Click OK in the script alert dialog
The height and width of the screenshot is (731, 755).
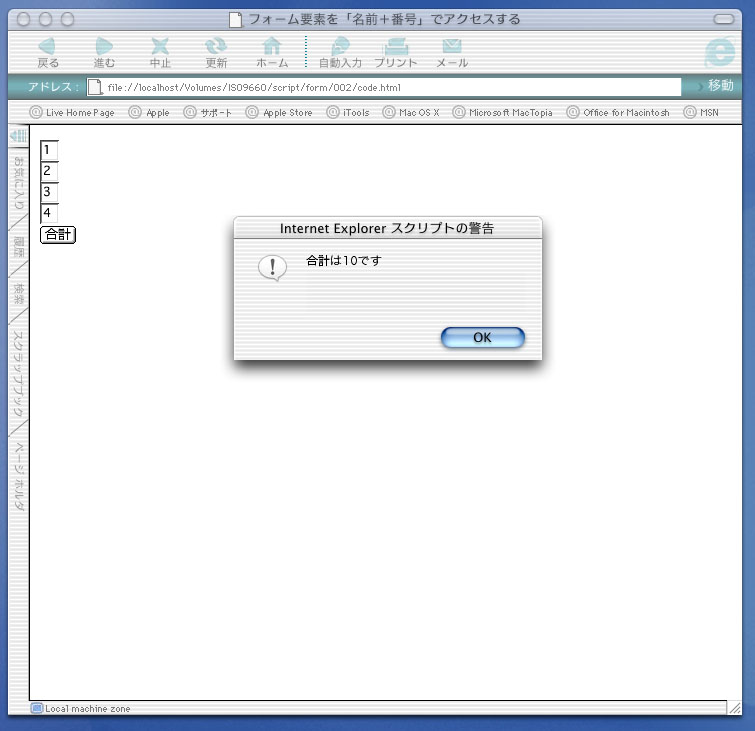[x=482, y=338]
